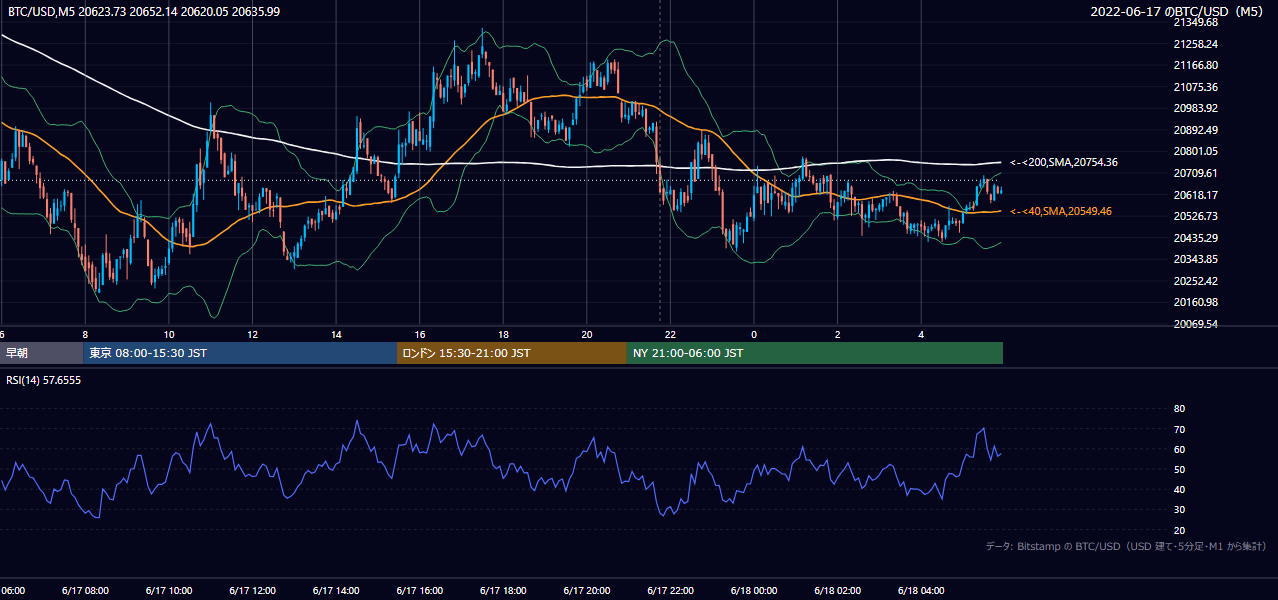
Task: Click the NY 21:00-06:00 JST session bar
Action: click(x=815, y=353)
